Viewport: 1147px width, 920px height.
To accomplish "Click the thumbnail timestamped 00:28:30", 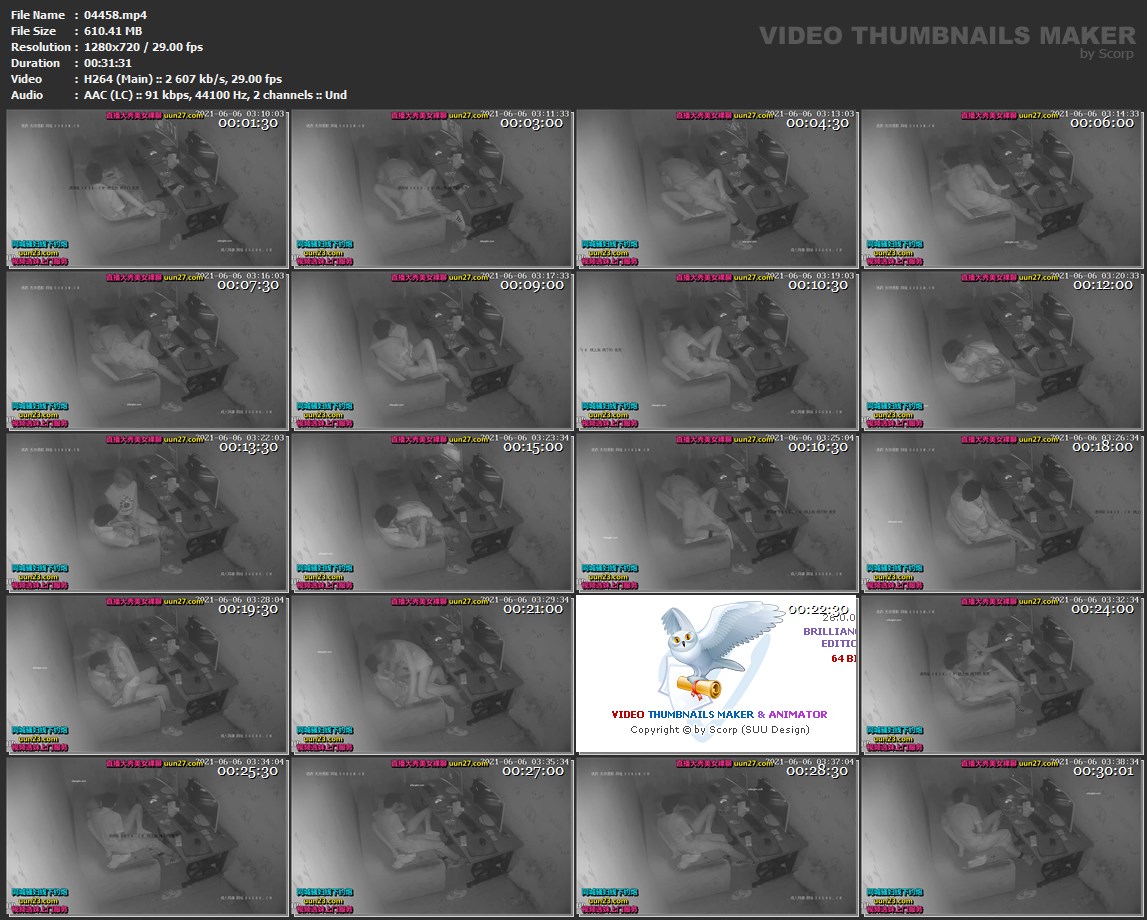I will [x=717, y=837].
